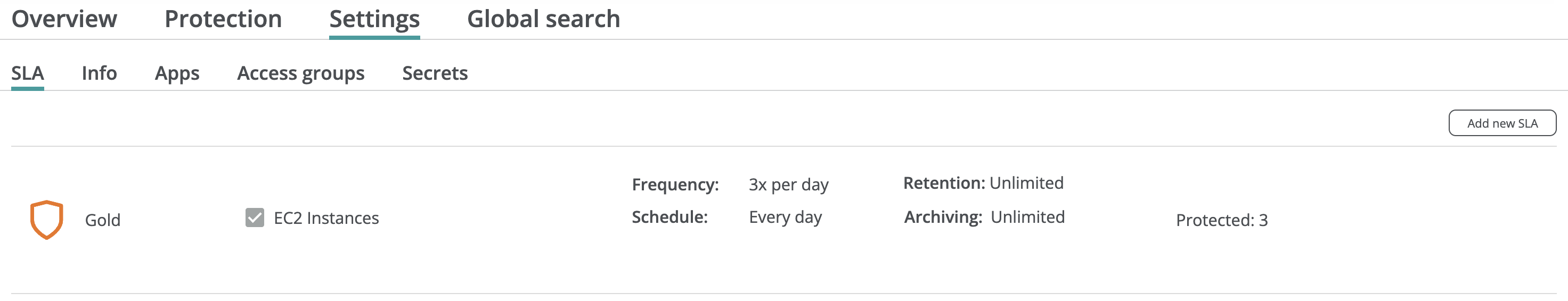Select the Settings tab
Image resolution: width=1568 pixels, height=301 pixels.
[374, 19]
